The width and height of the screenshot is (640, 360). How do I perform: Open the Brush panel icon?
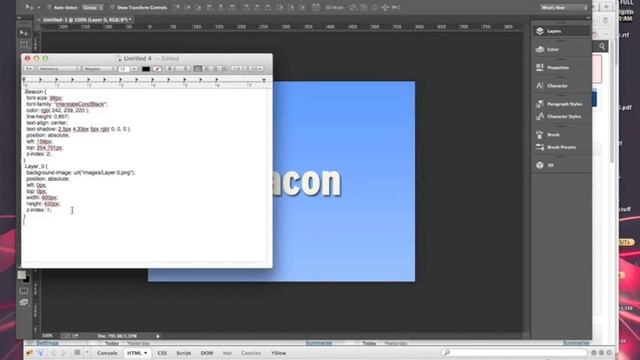pyautogui.click(x=540, y=135)
